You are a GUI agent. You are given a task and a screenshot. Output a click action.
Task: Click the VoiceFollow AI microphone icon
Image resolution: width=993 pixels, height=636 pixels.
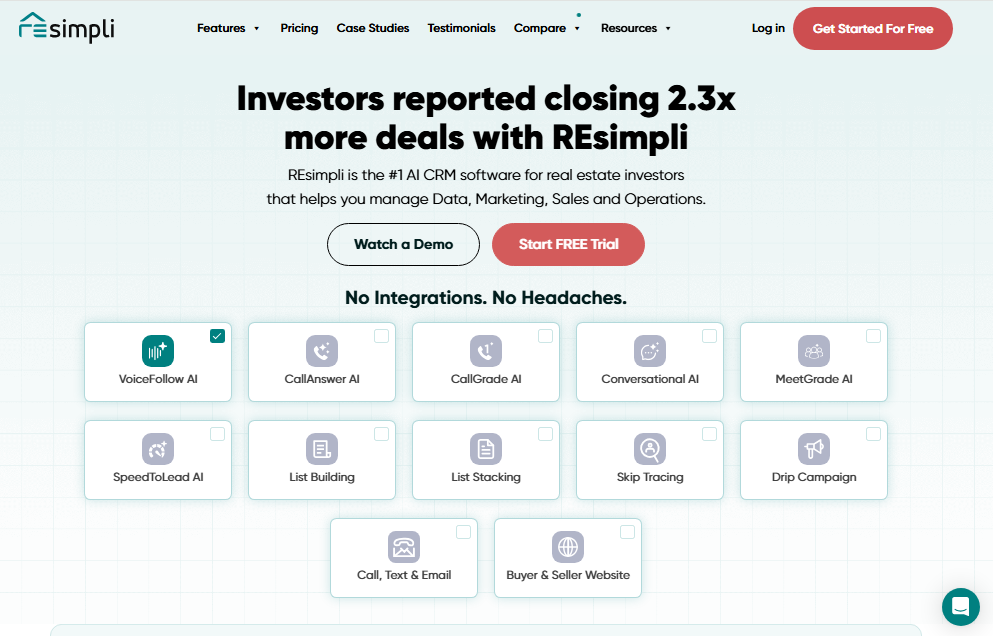(157, 350)
